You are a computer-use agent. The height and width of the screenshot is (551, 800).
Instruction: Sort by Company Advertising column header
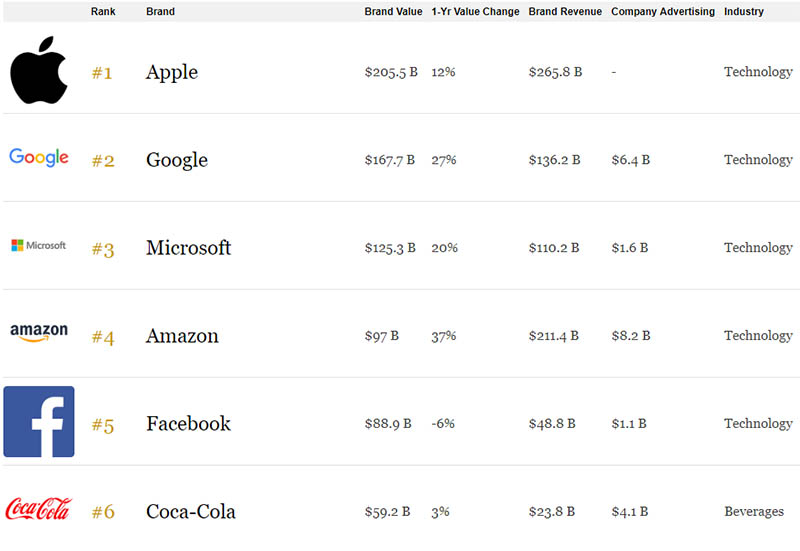[663, 12]
